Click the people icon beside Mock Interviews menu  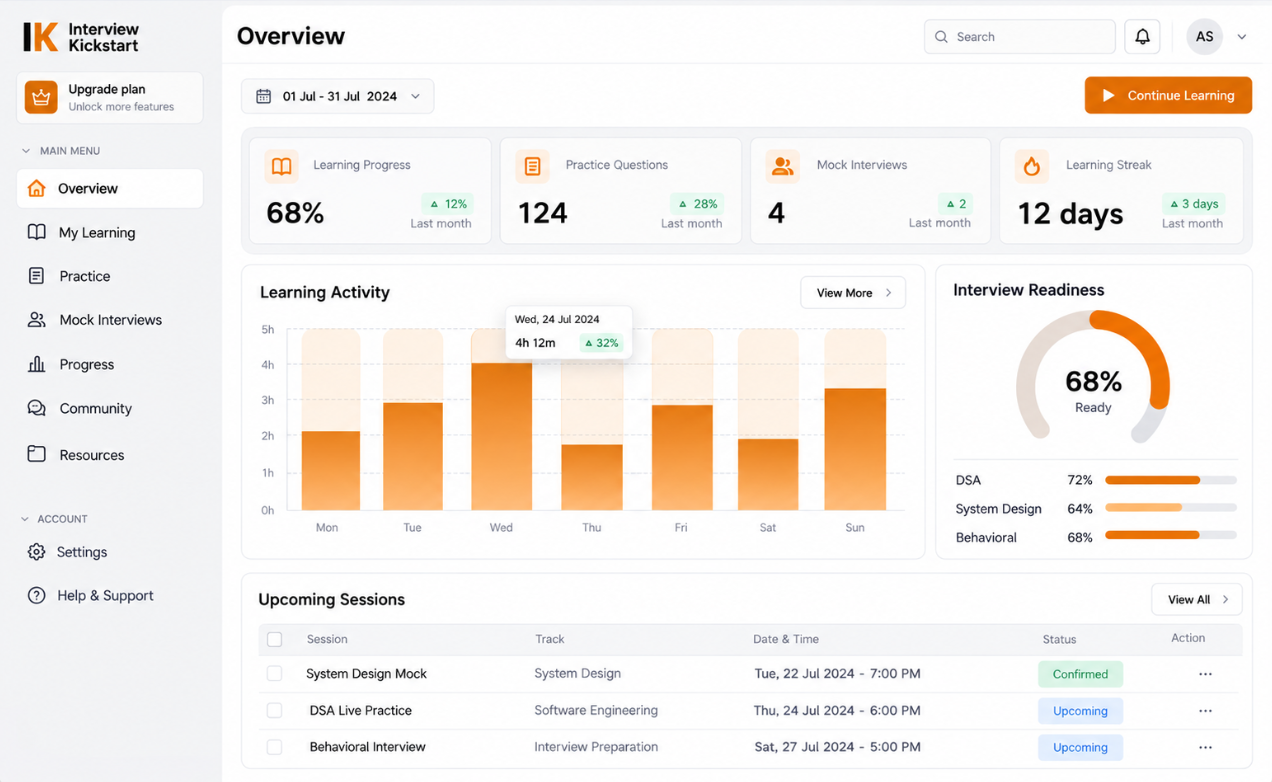[x=37, y=320]
